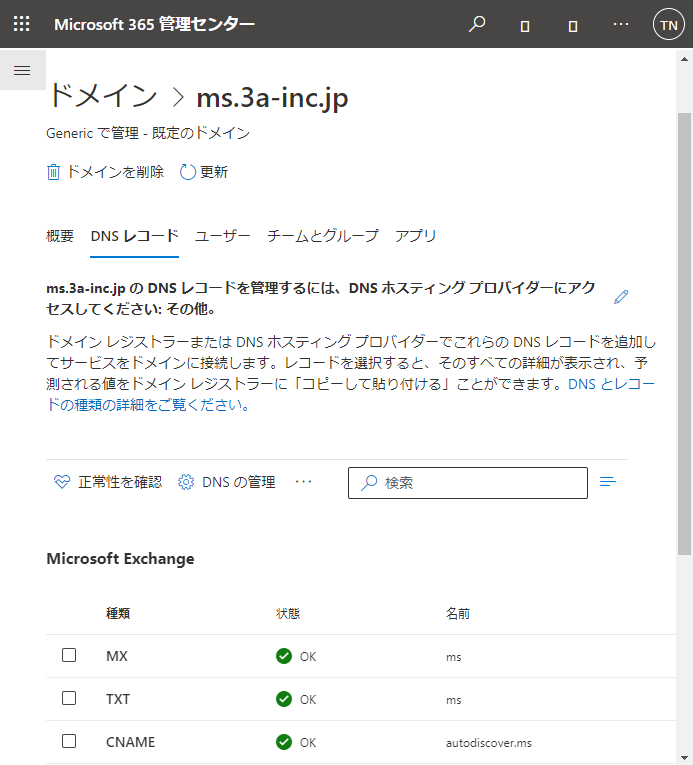Click the Microsoft 365 管理センター title
This screenshot has height=765, width=693.
154,24
